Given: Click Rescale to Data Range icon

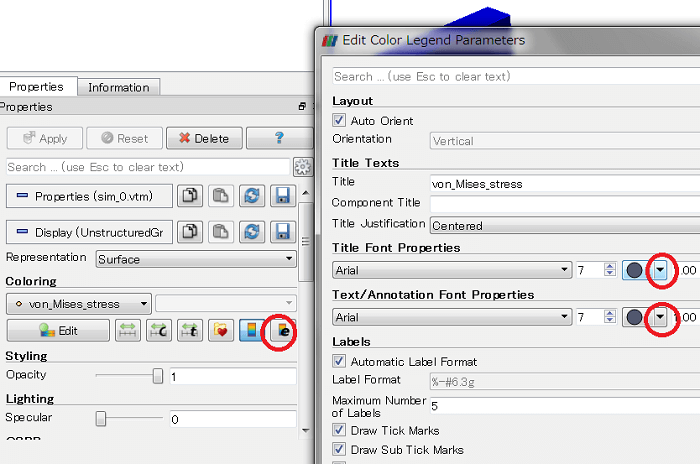Looking at the screenshot, I should coord(127,331).
